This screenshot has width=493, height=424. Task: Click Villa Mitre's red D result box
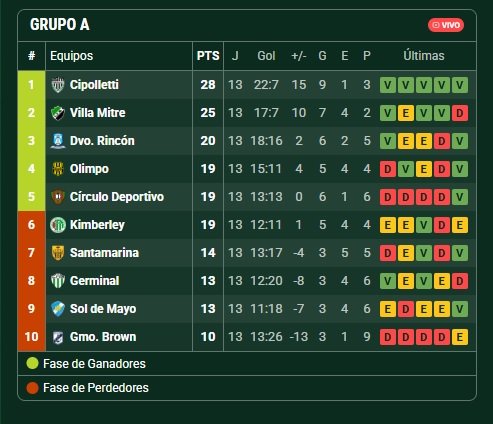(460, 113)
